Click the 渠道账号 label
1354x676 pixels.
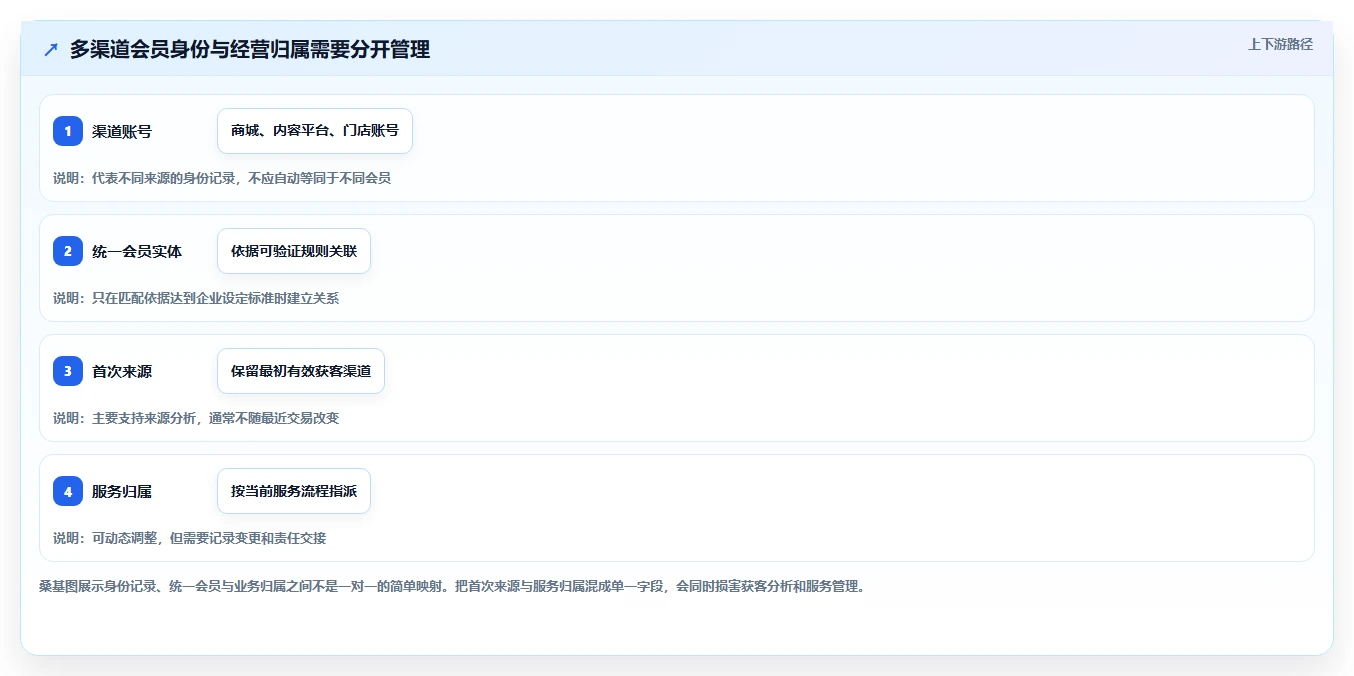coord(122,131)
